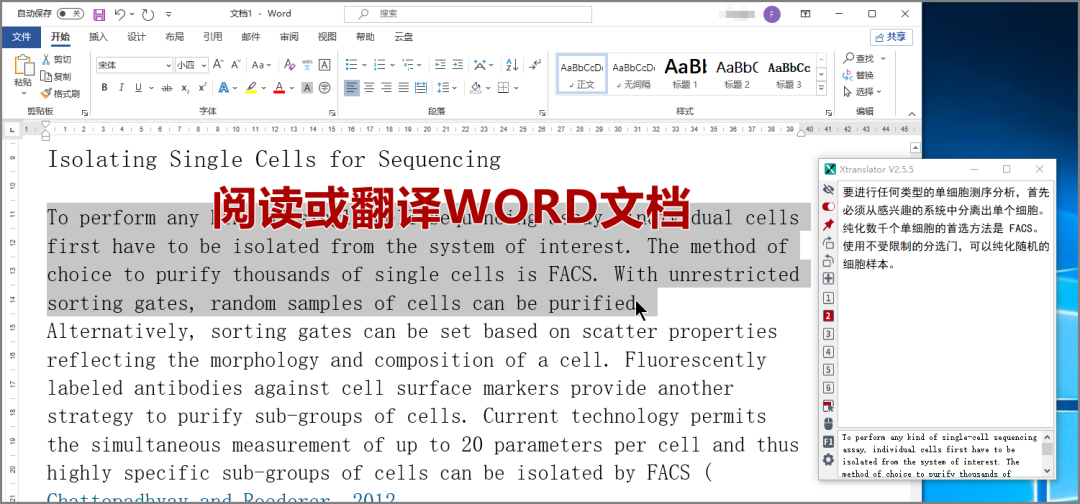Switch to the Insert (插入) tab

[x=98, y=36]
